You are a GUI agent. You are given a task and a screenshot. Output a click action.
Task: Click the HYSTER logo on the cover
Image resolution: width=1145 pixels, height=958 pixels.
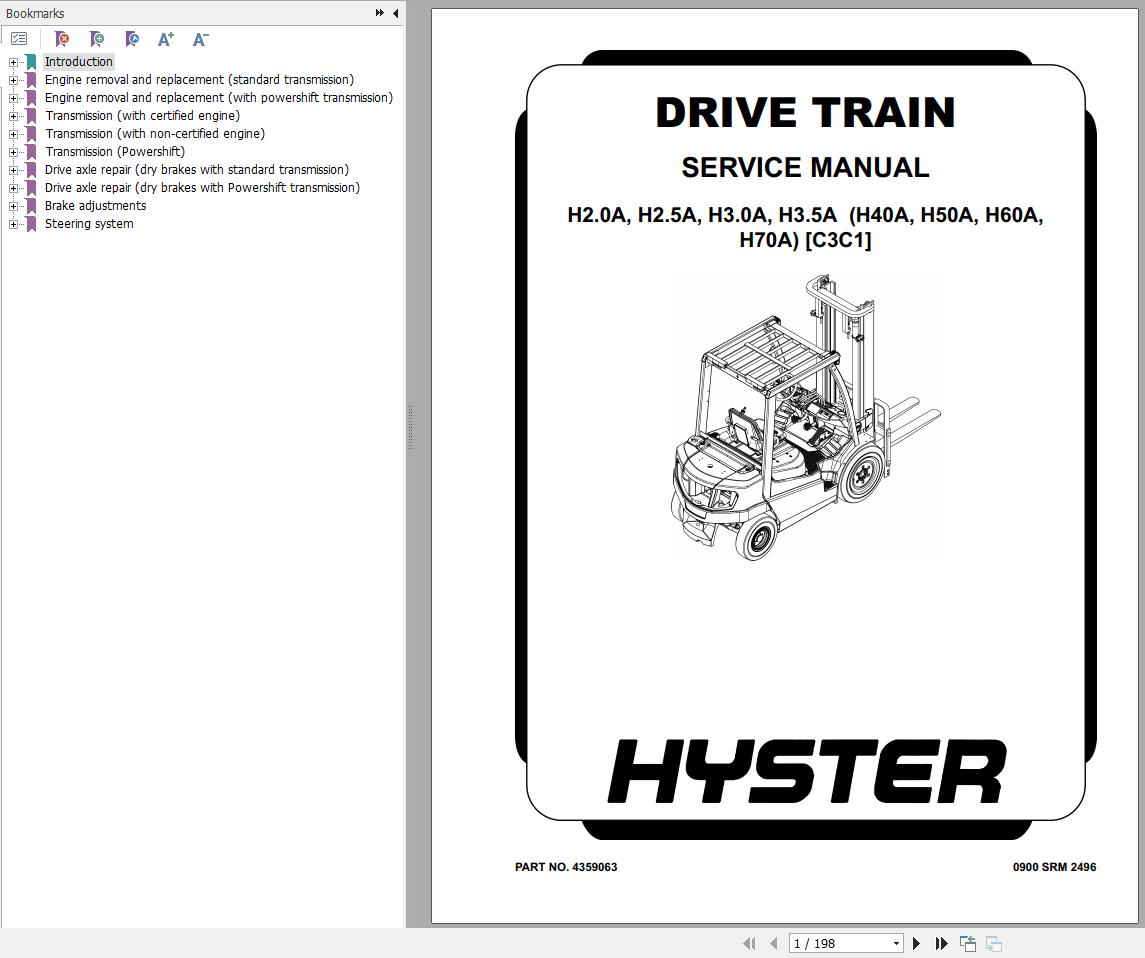tap(807, 771)
